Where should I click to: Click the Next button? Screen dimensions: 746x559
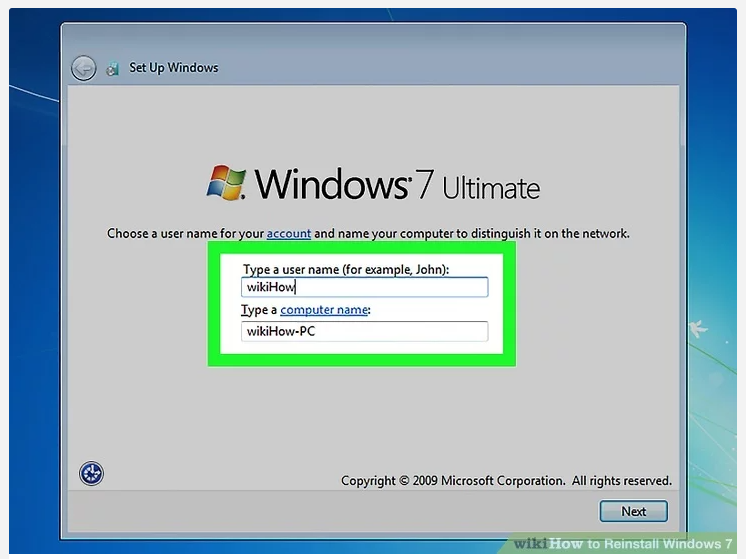tap(633, 511)
